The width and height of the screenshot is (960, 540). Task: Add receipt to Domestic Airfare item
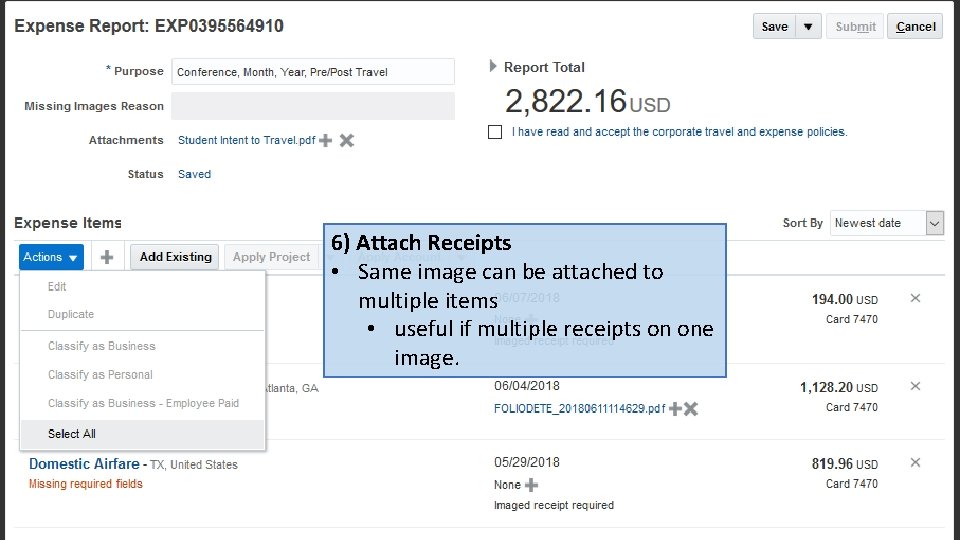531,485
